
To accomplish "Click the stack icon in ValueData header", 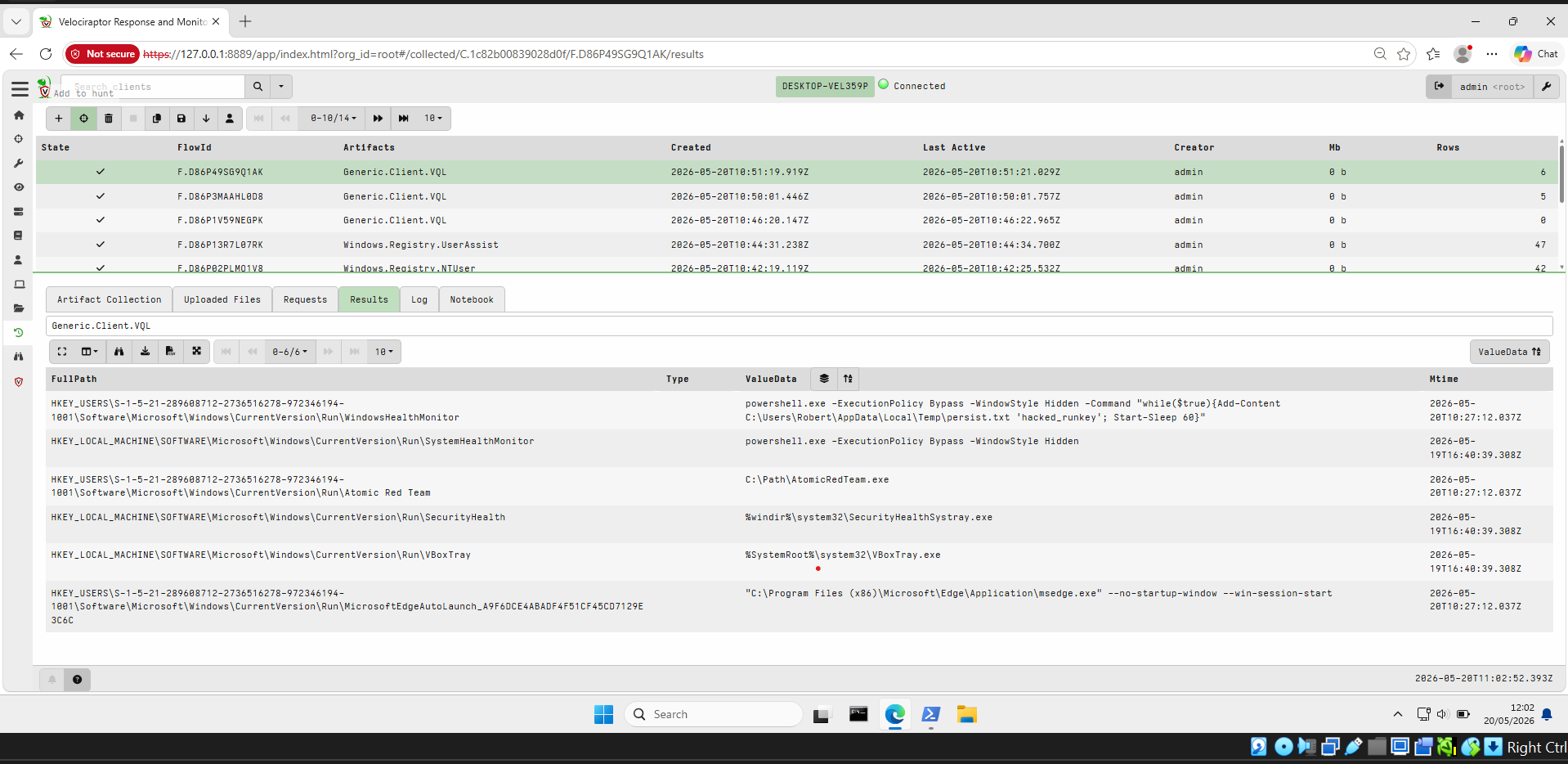I will pyautogui.click(x=824, y=379).
